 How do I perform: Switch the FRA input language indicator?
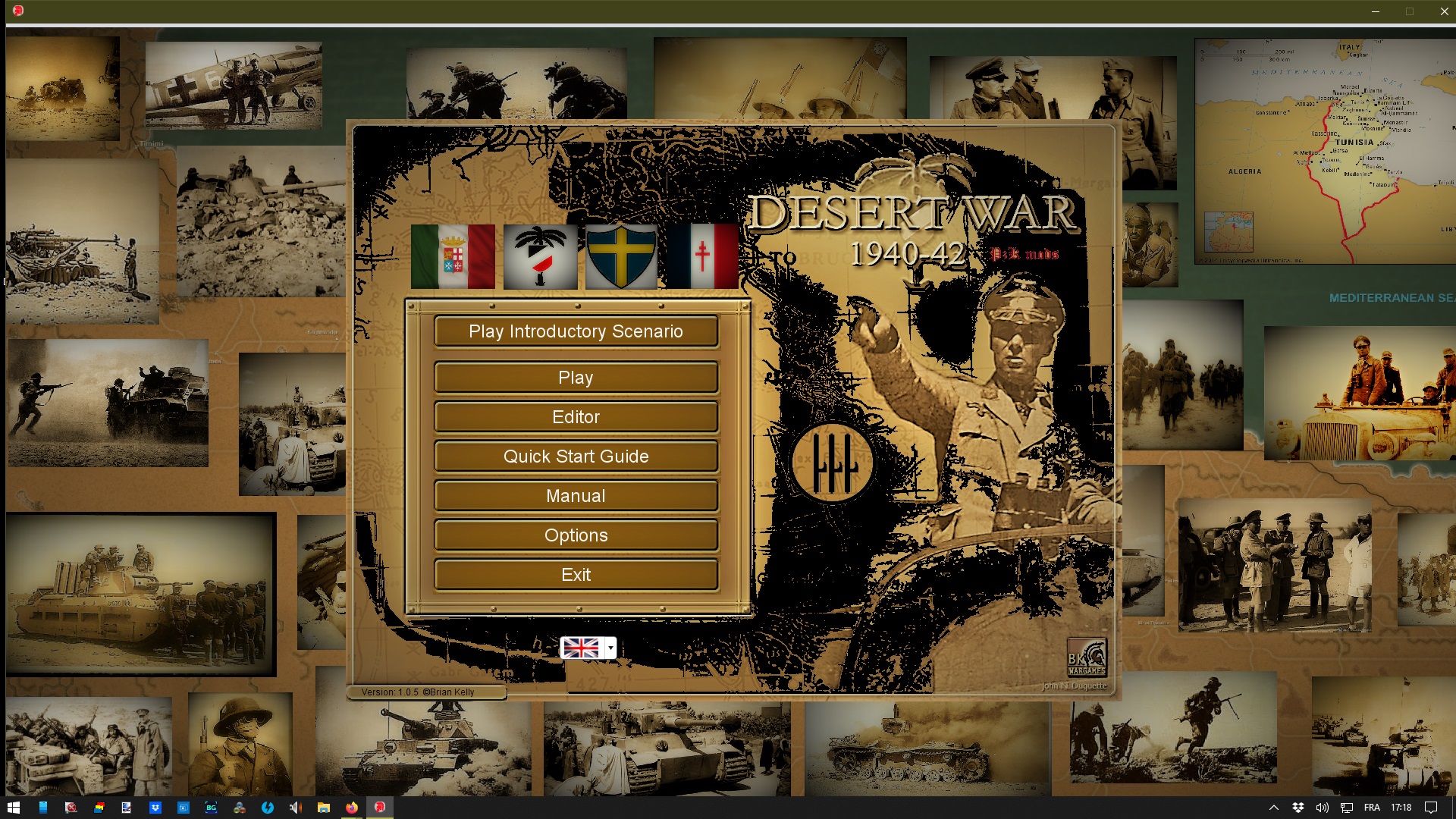coord(1372,808)
